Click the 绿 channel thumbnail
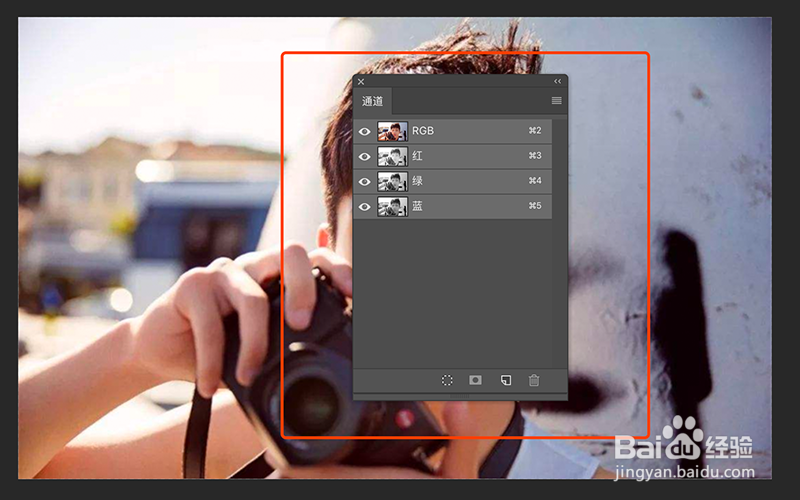 392,181
